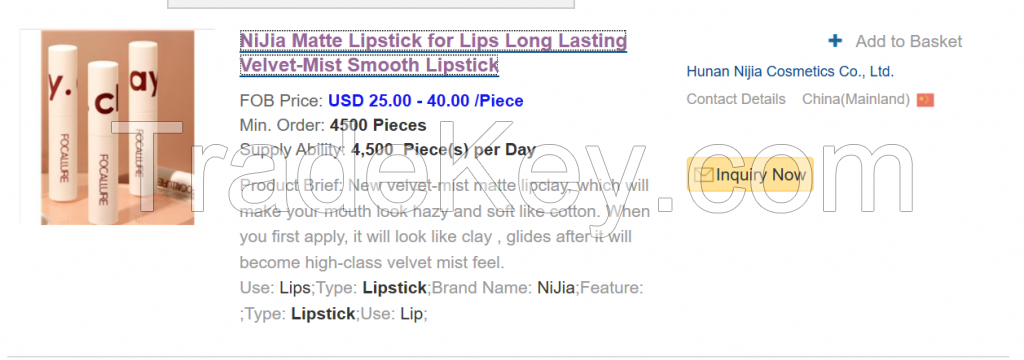
Task: Click the input box at the top edge
Action: (371, 4)
